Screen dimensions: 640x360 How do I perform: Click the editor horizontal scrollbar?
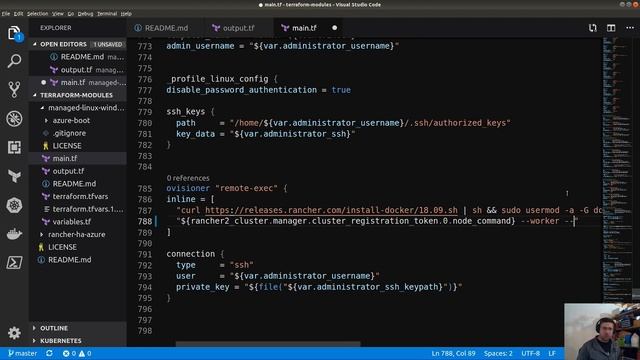click(268, 344)
